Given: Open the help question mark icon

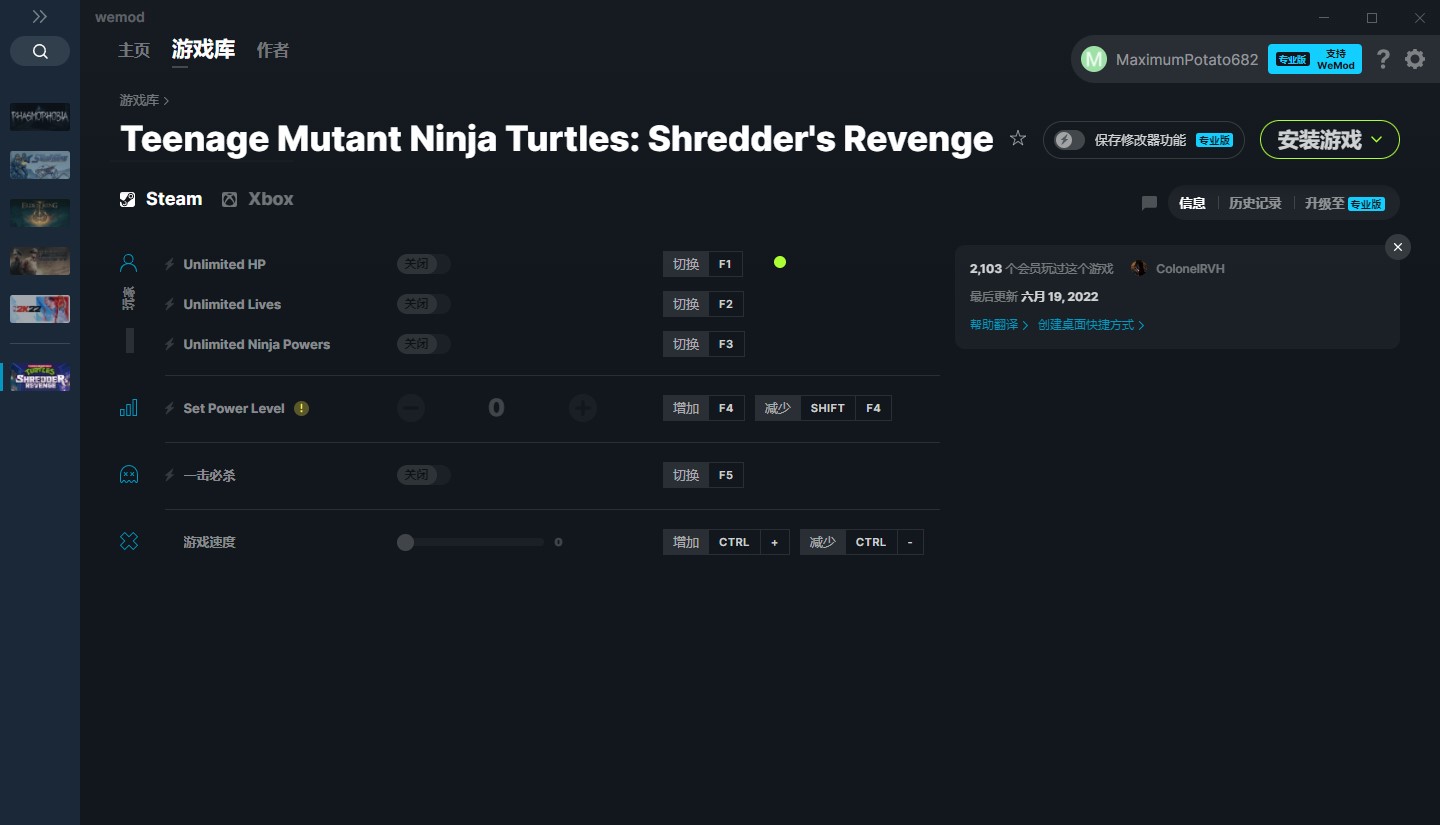Looking at the screenshot, I should click(x=1383, y=59).
